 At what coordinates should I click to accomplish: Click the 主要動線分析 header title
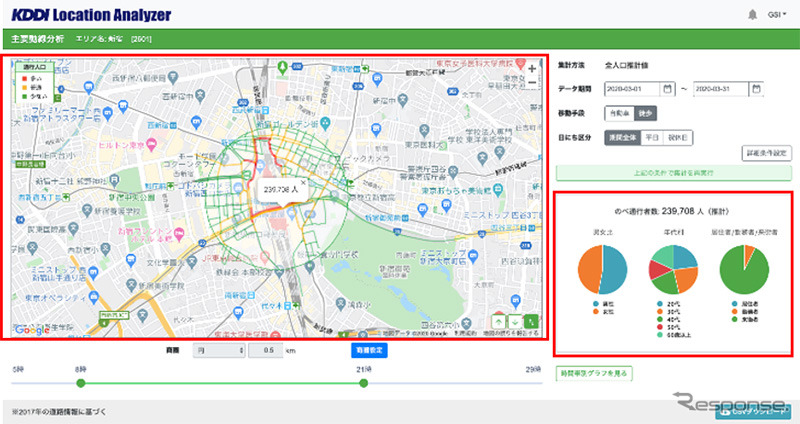(37, 39)
